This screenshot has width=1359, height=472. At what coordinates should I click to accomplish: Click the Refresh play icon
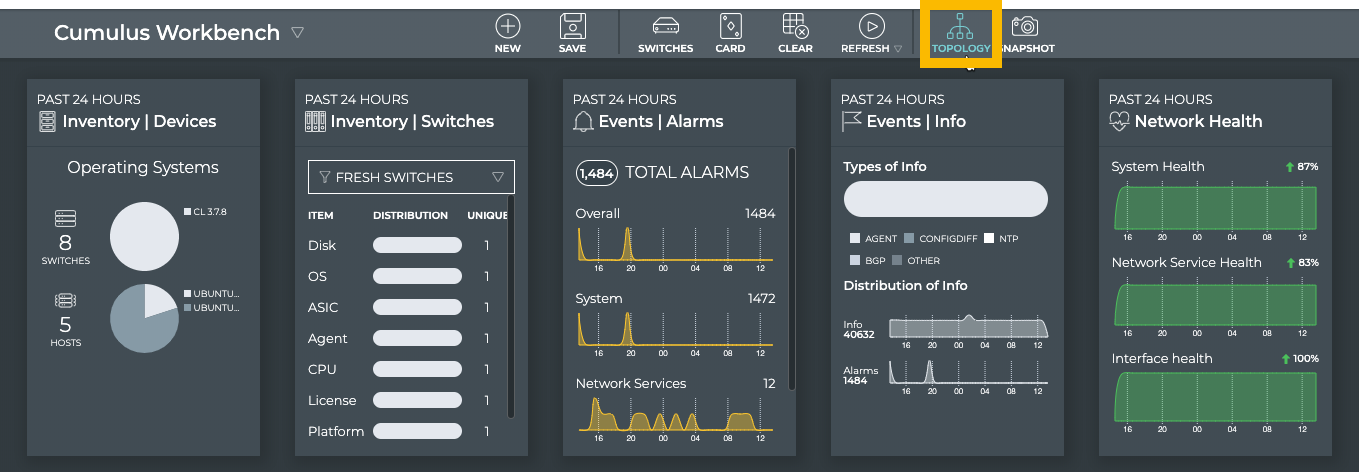click(871, 27)
